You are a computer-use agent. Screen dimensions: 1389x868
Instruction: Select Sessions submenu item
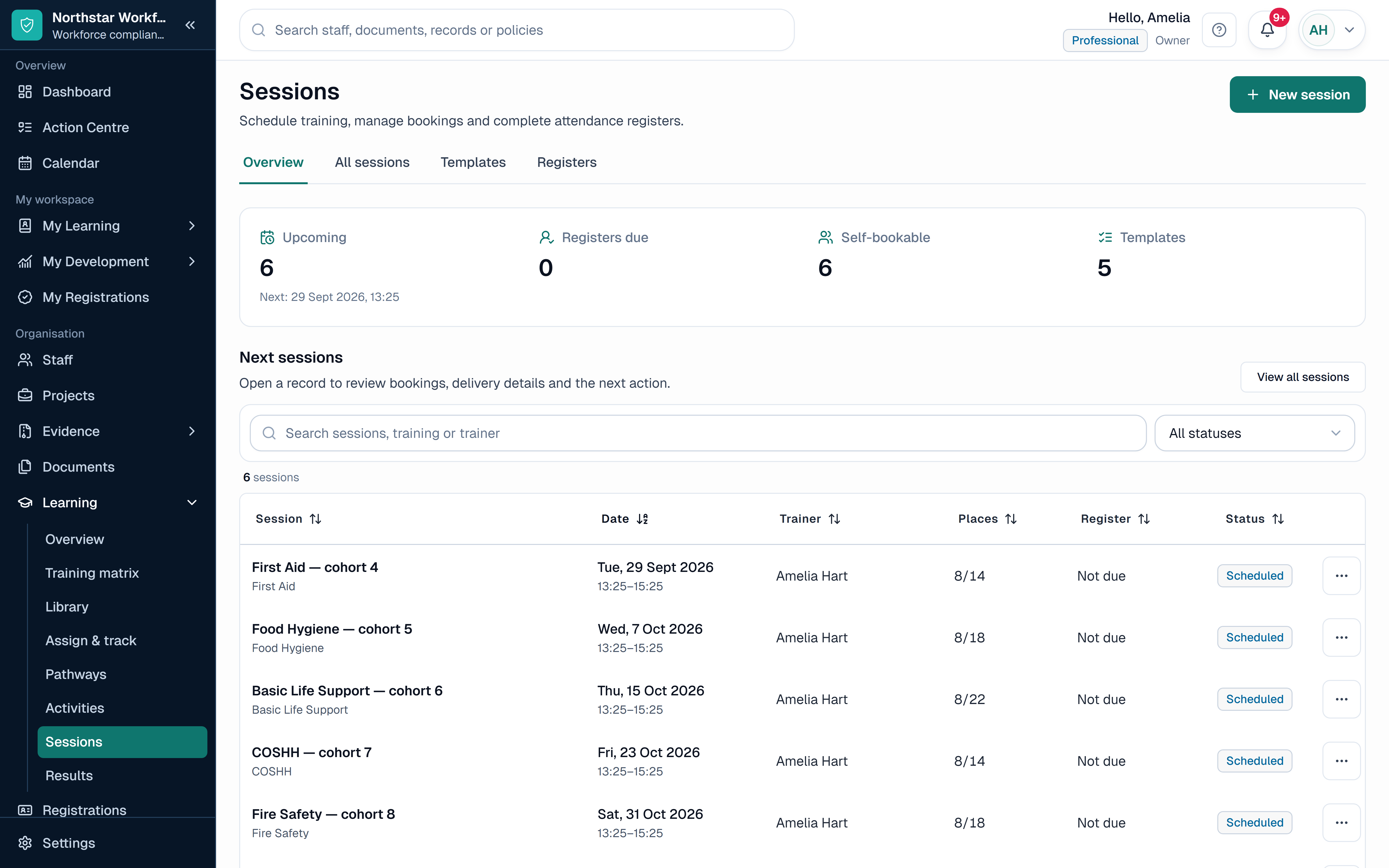point(122,742)
